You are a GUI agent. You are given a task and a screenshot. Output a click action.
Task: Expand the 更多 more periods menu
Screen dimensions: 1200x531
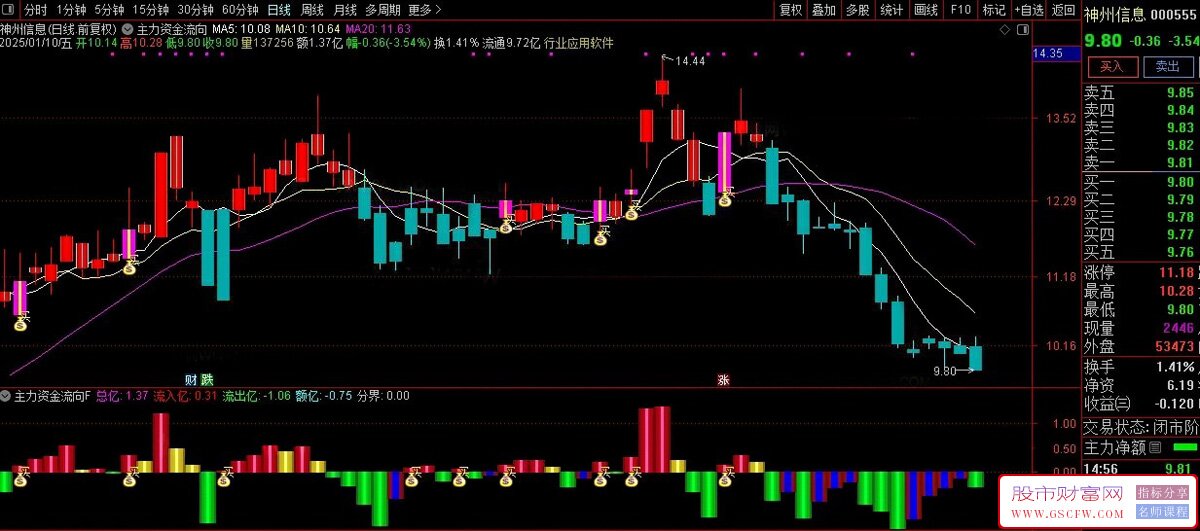click(x=425, y=10)
